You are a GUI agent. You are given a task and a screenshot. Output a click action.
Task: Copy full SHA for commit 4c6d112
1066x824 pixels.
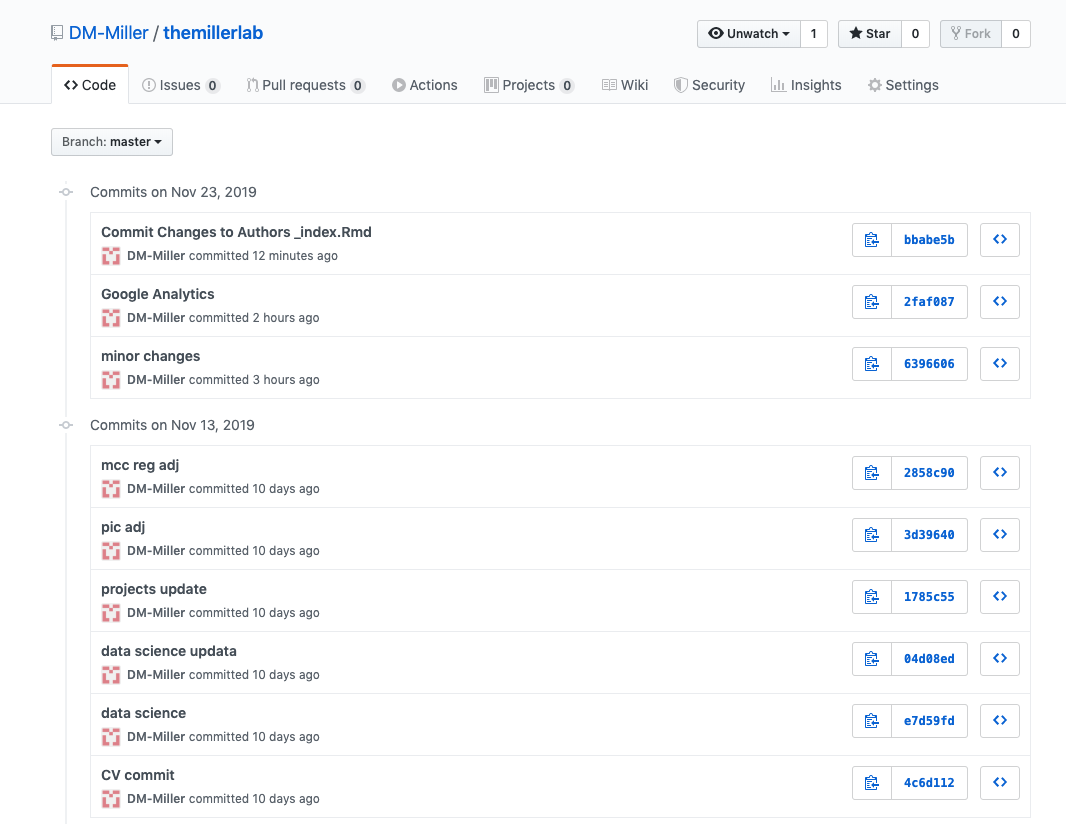click(872, 783)
